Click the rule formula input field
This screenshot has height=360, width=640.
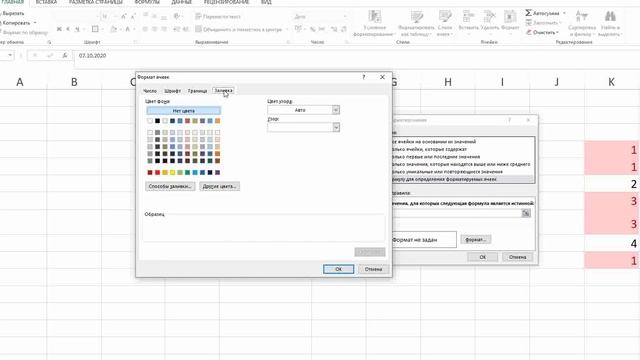457,213
